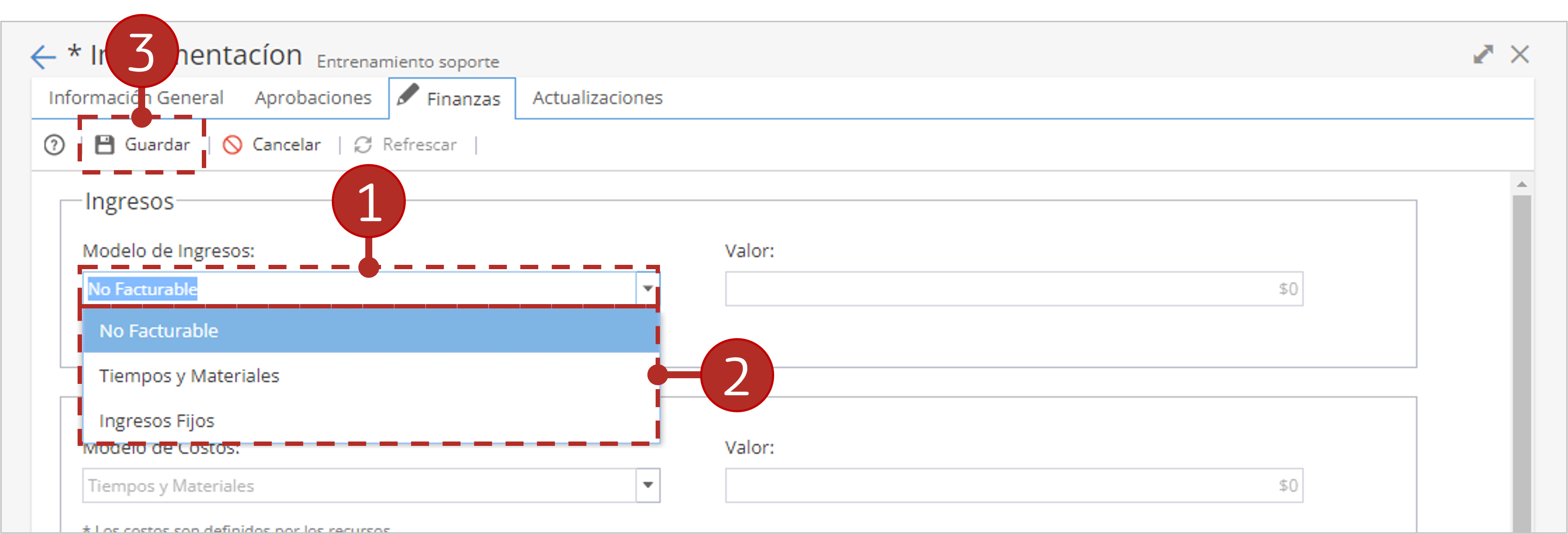Click the Refrescar circular arrows icon
This screenshot has width=1568, height=534.
(x=364, y=145)
